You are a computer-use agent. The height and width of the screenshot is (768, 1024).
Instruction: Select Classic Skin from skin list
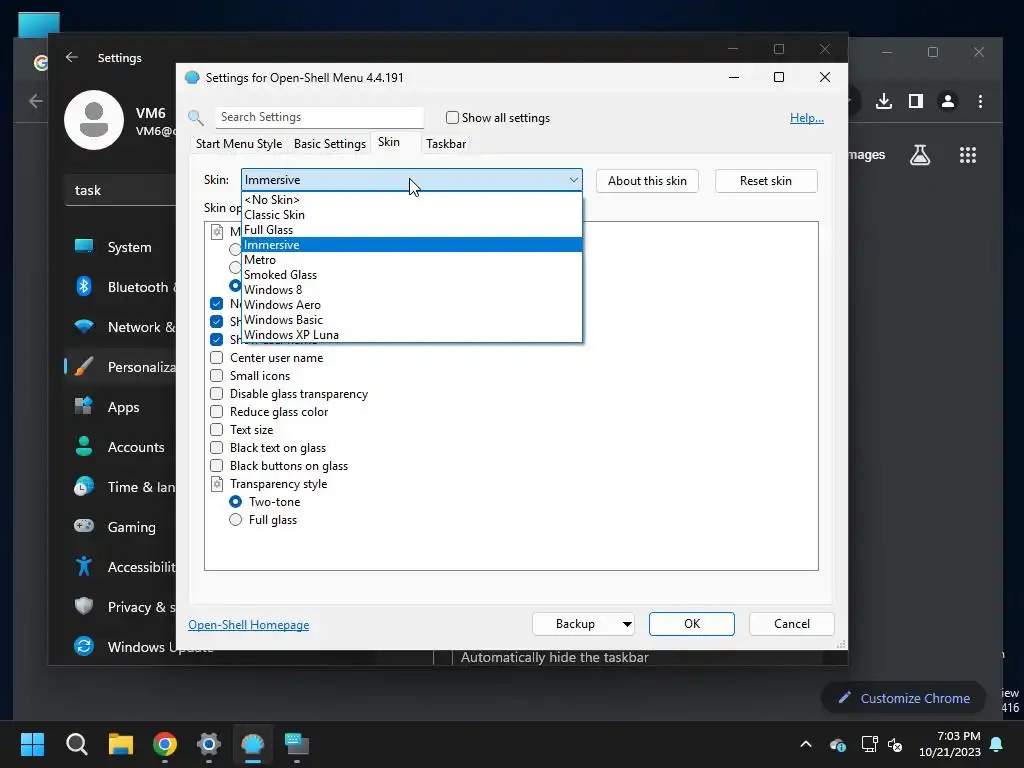[x=411, y=215]
